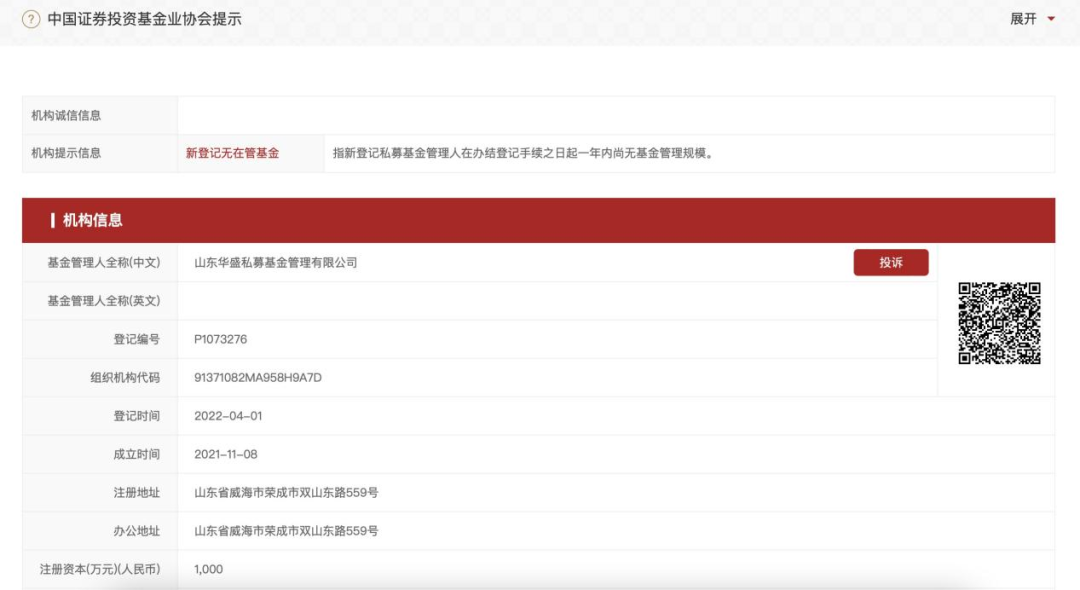Viewport: 1080px width, 590px height.
Task: Click the 基金管理人全称(中文) label
Action: coord(103,262)
